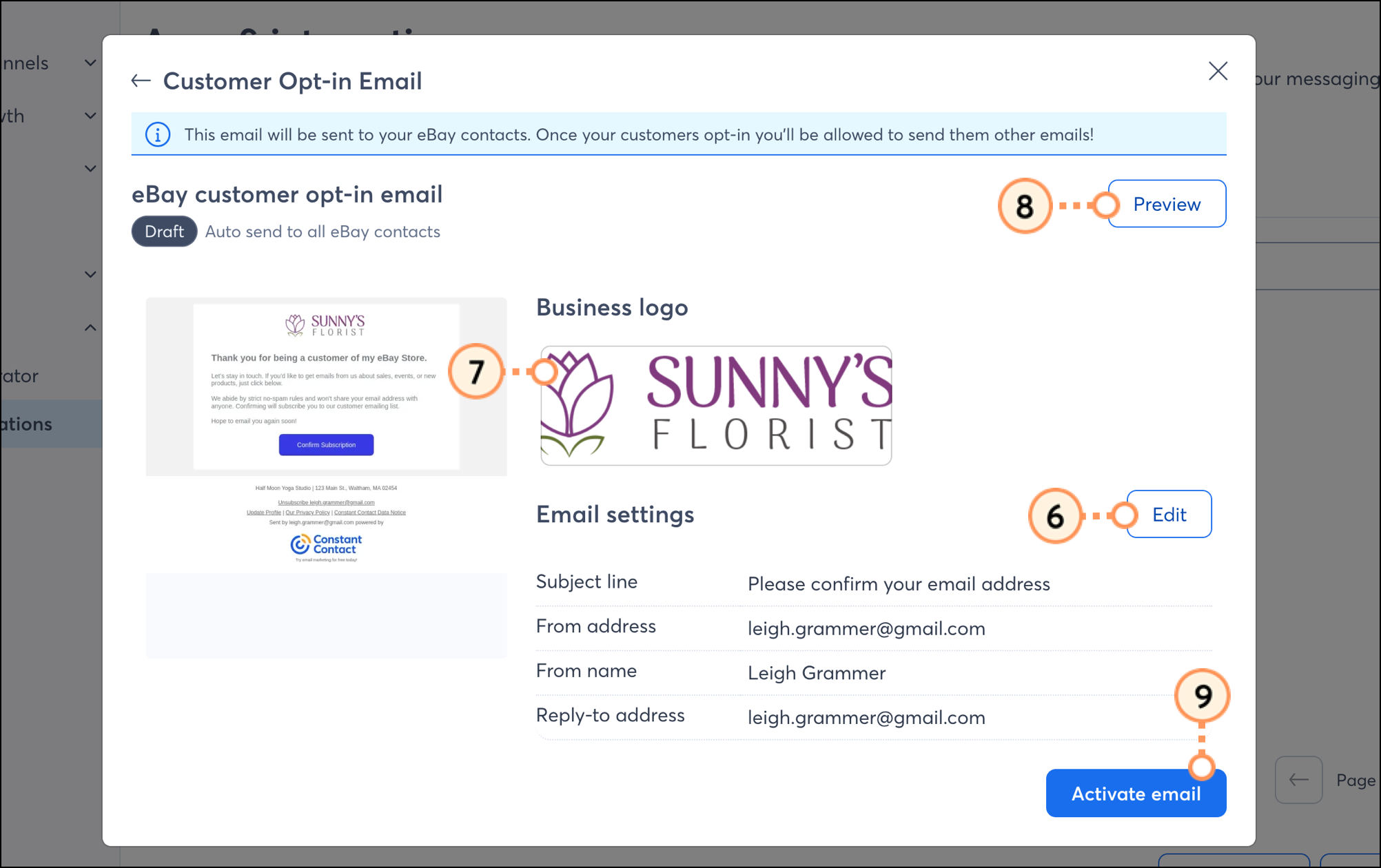Select the 'ator' item in the background sidebar
The height and width of the screenshot is (868, 1381).
(21, 376)
